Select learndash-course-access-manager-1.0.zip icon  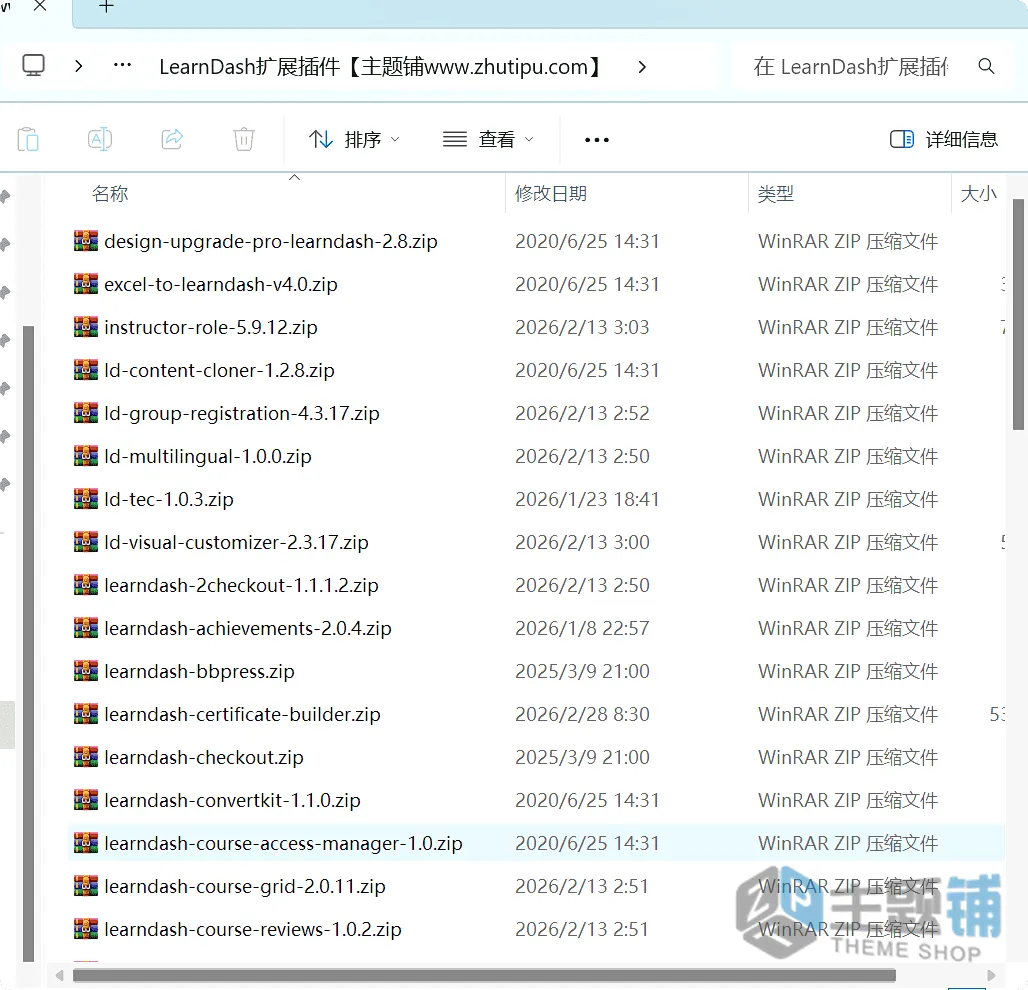(86, 843)
